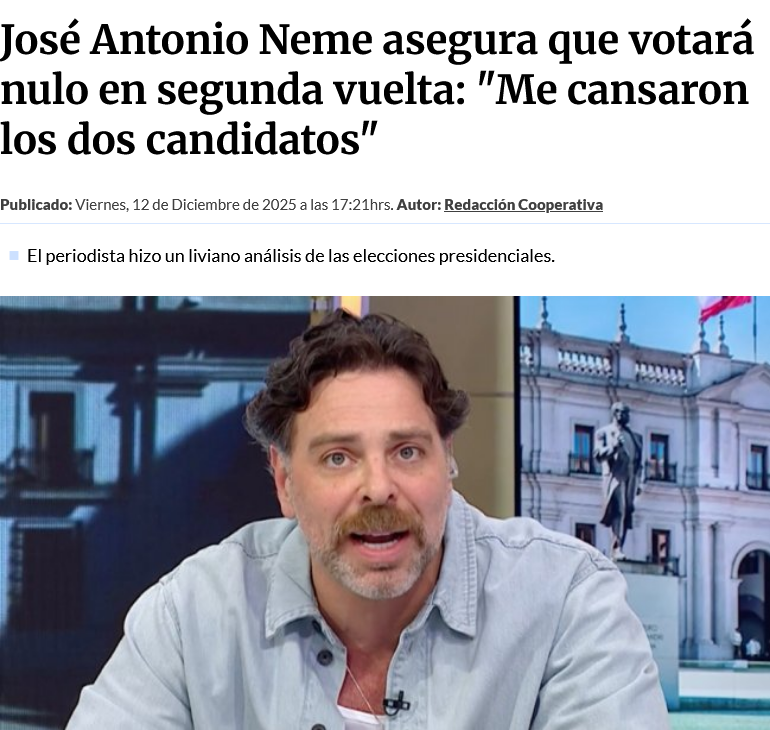
Task: Click the earpiece in the journalist's ear
Action: [x=452, y=472]
